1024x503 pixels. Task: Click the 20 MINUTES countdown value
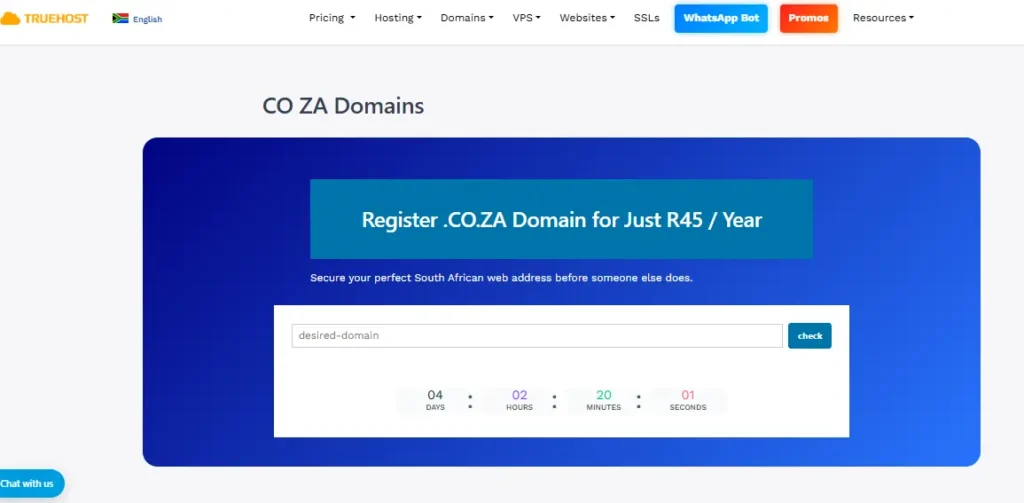point(603,400)
